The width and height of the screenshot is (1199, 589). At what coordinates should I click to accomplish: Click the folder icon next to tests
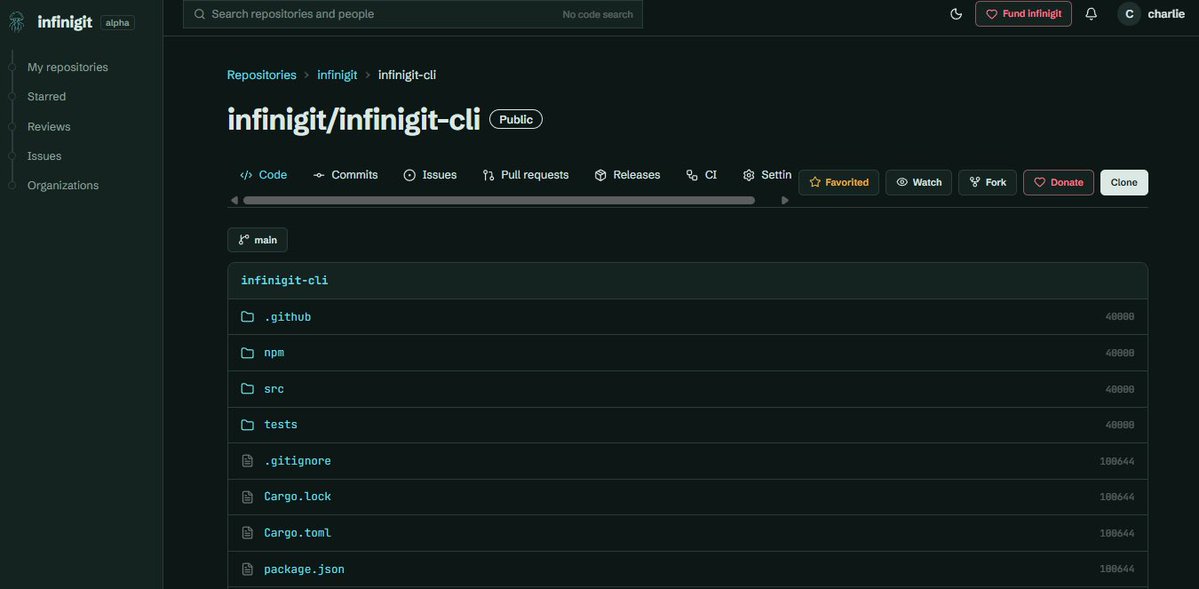(x=247, y=425)
